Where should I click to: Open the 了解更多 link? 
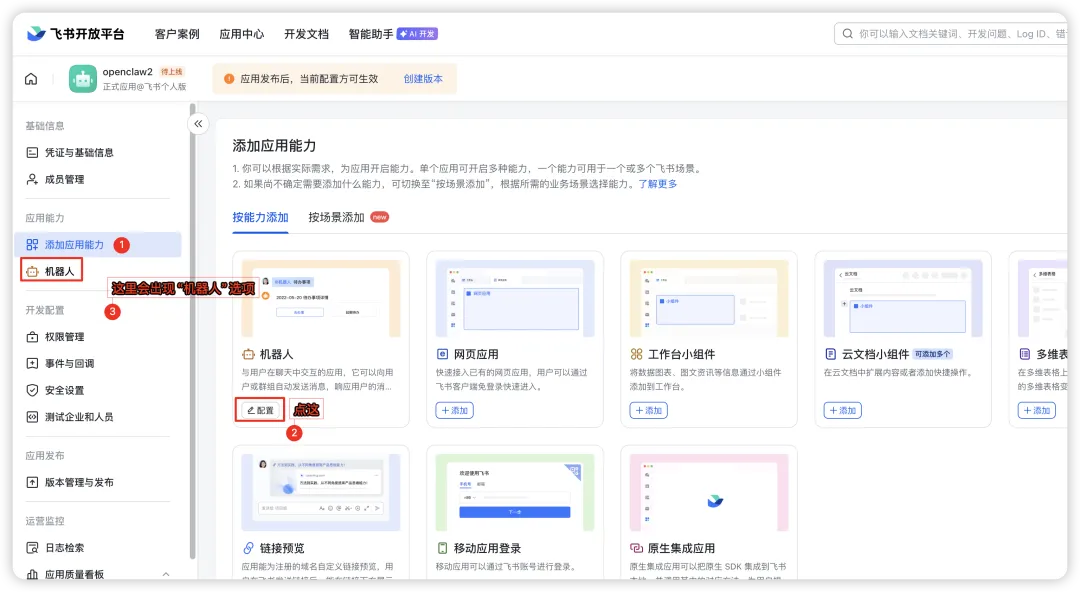[x=658, y=184]
